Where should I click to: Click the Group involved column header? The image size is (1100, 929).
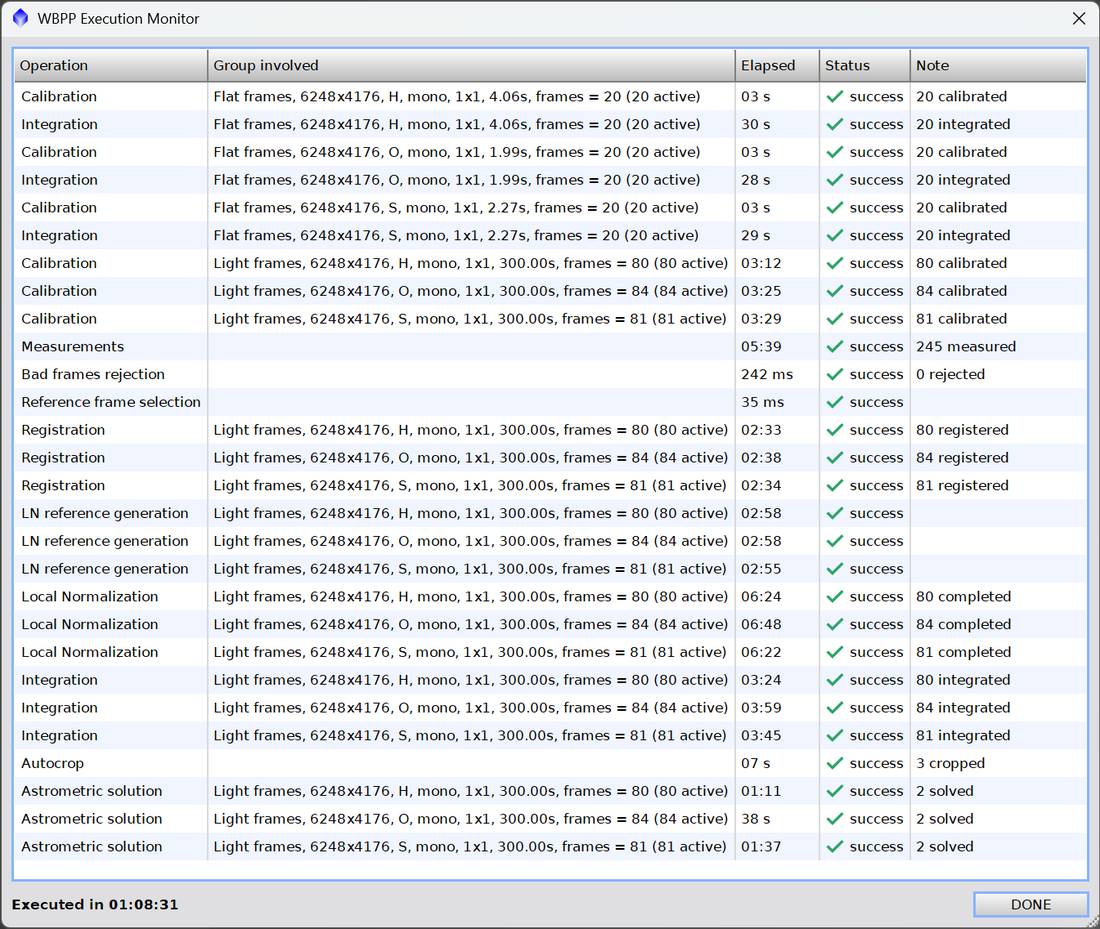(471, 65)
